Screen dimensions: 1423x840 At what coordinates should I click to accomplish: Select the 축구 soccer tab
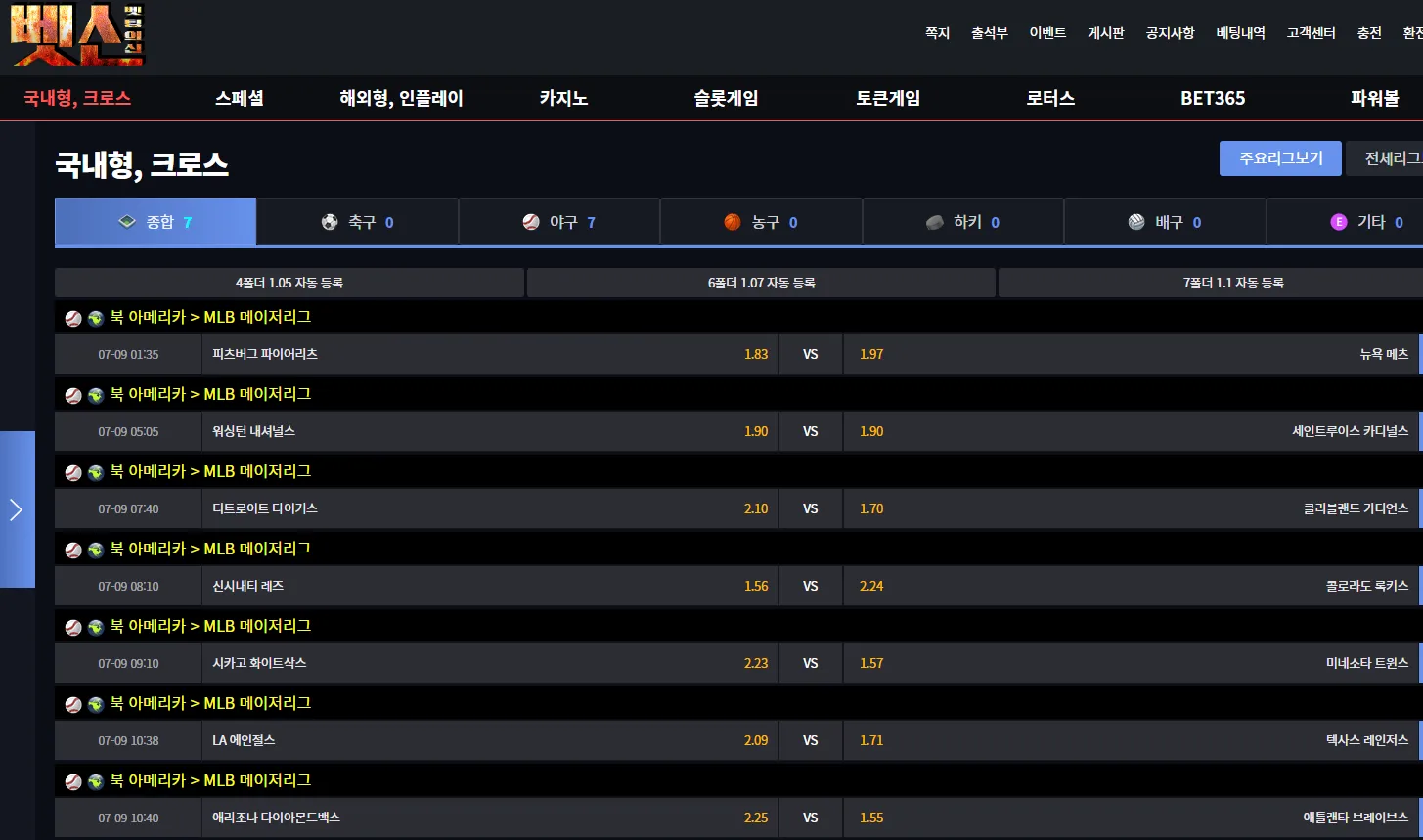(357, 222)
